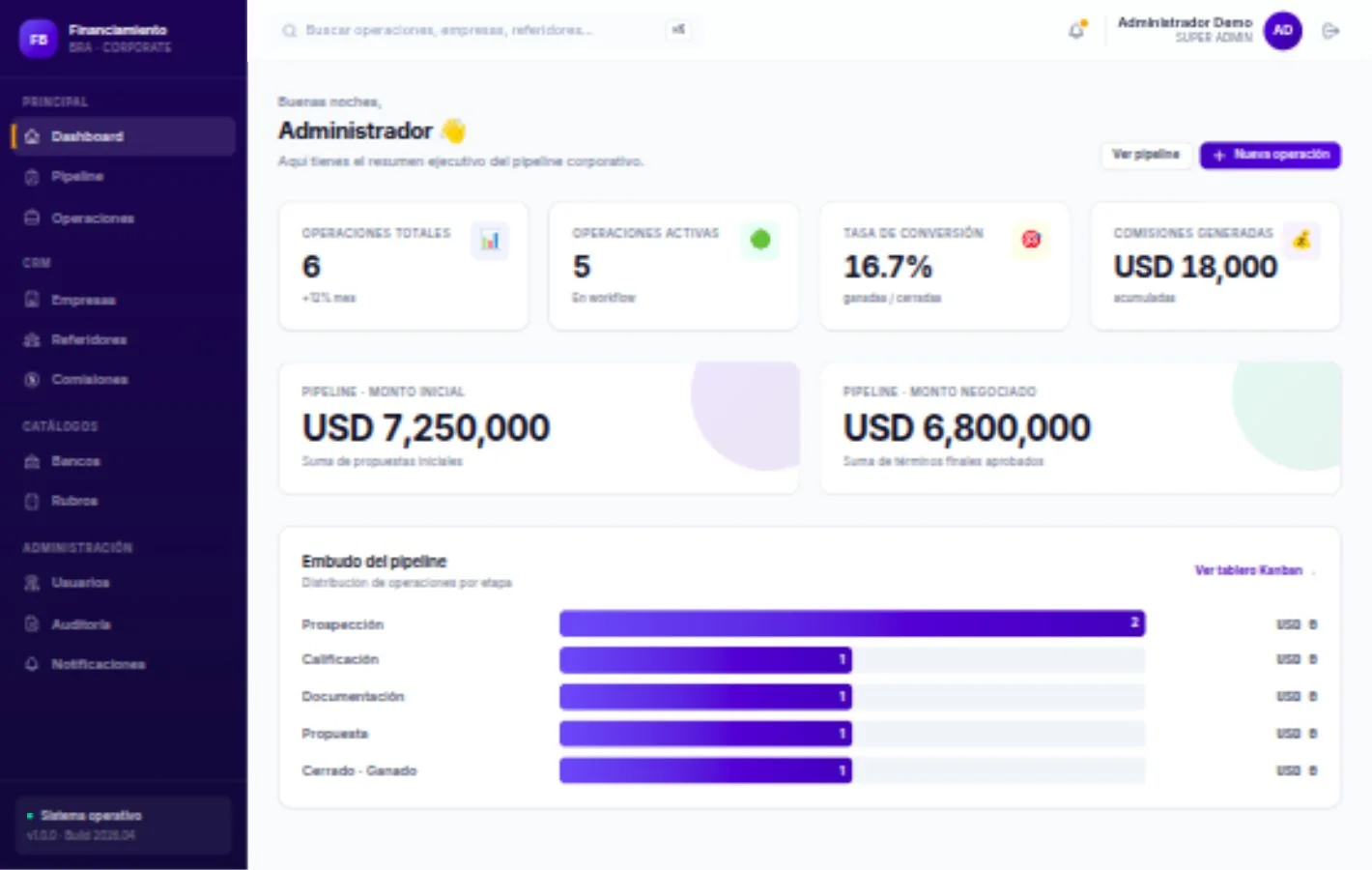Click the USD 7,250,000 monto inicial value
The width and height of the screenshot is (1372, 870).
(x=426, y=427)
